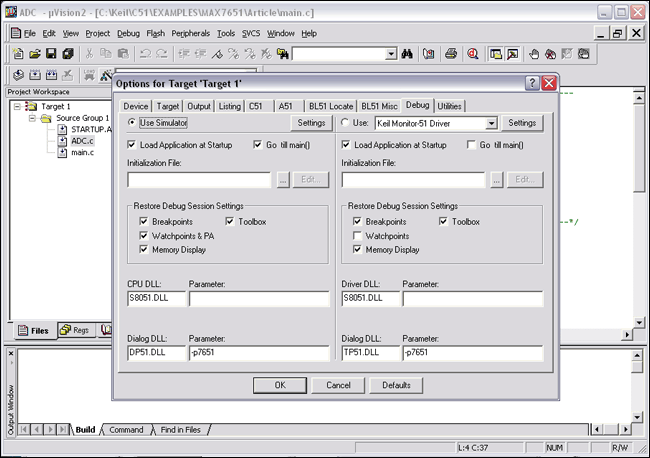The height and width of the screenshot is (458, 650).
Task: Click the Find in Files toolbar icon
Action: [x=283, y=54]
